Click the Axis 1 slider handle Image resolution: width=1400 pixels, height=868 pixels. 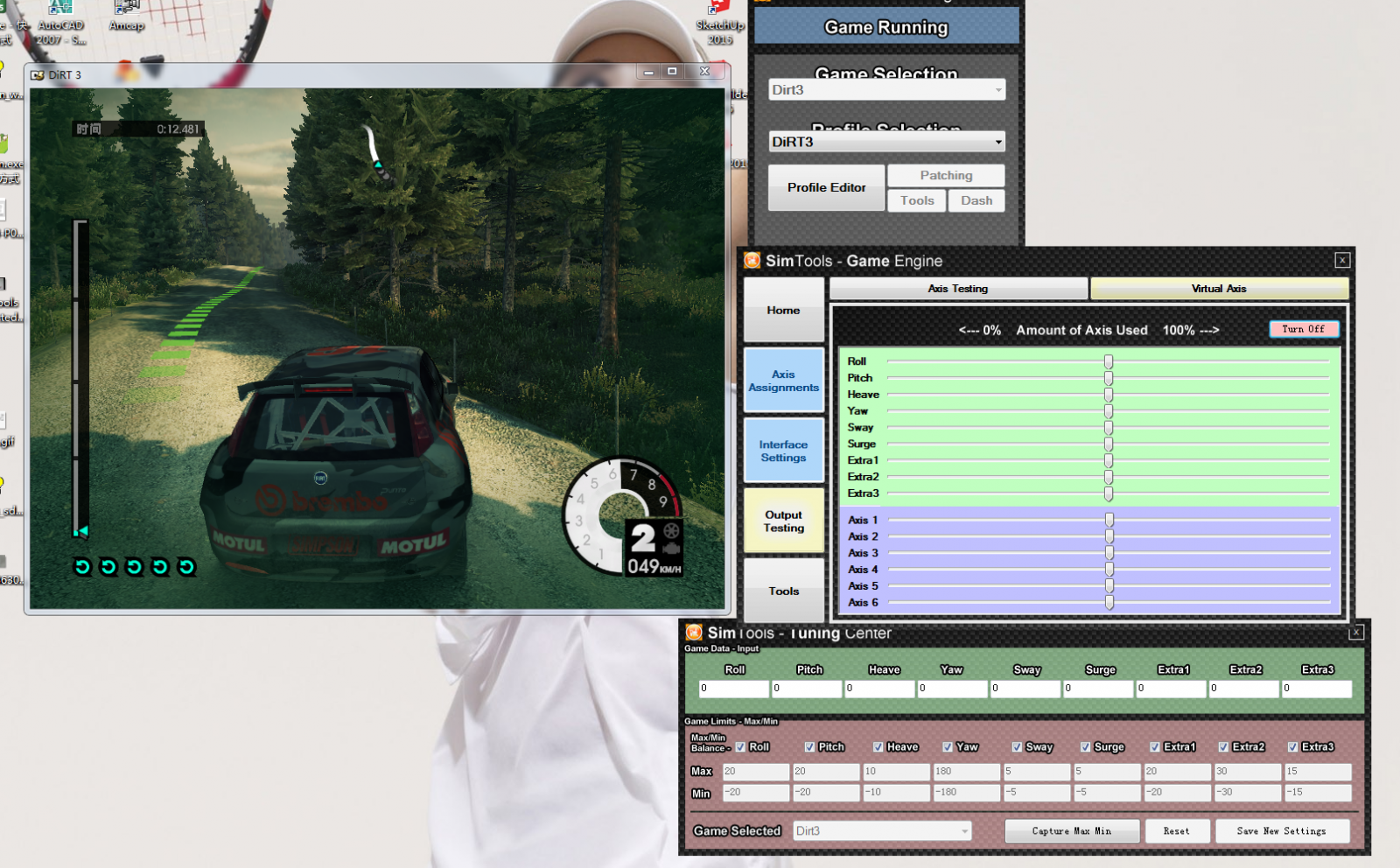click(x=1109, y=520)
